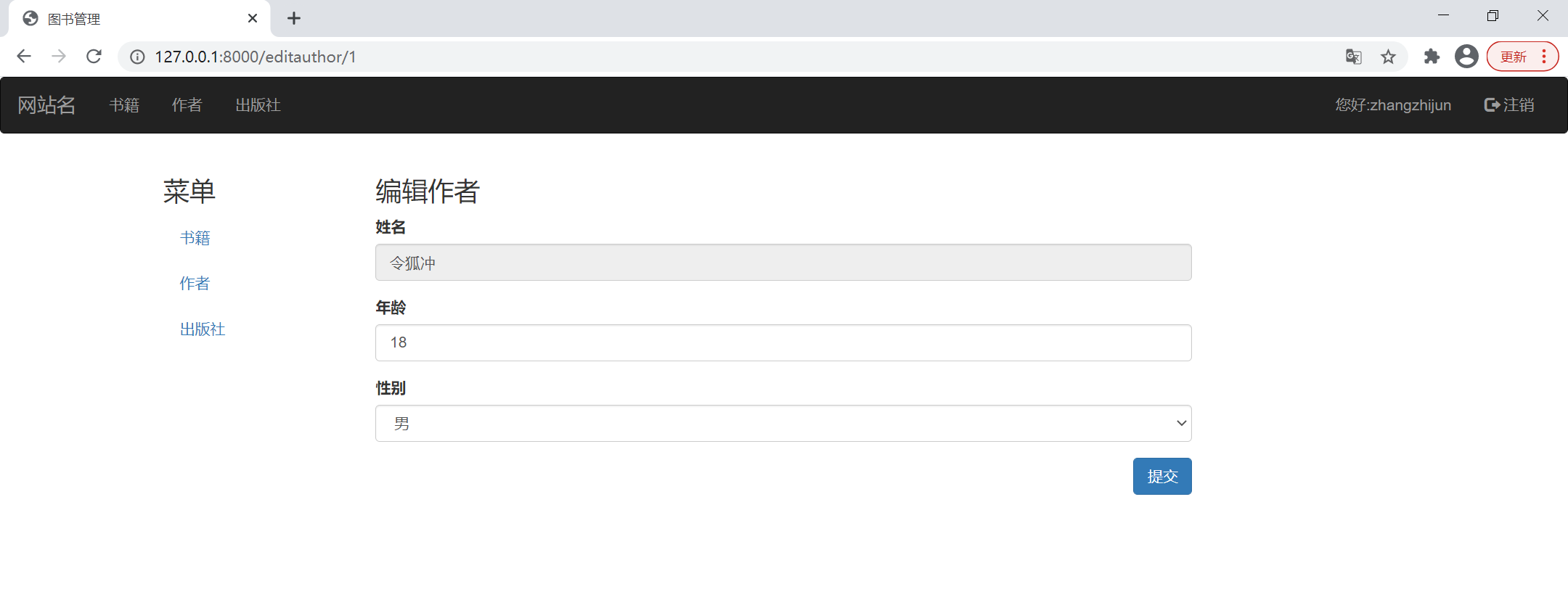Bookmark this page with star icon
The image size is (1568, 592).
pyautogui.click(x=1388, y=57)
